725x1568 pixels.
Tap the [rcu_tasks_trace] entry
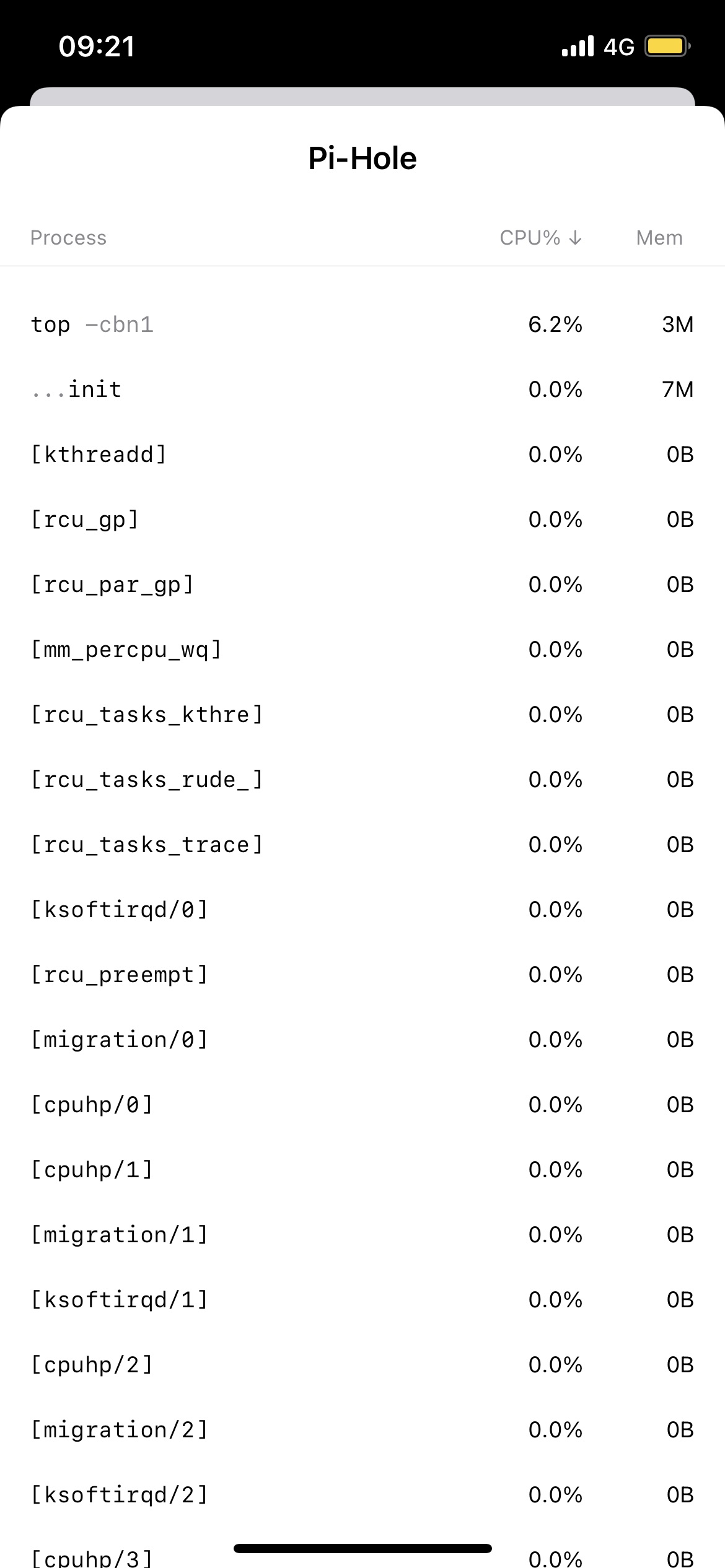click(x=362, y=845)
